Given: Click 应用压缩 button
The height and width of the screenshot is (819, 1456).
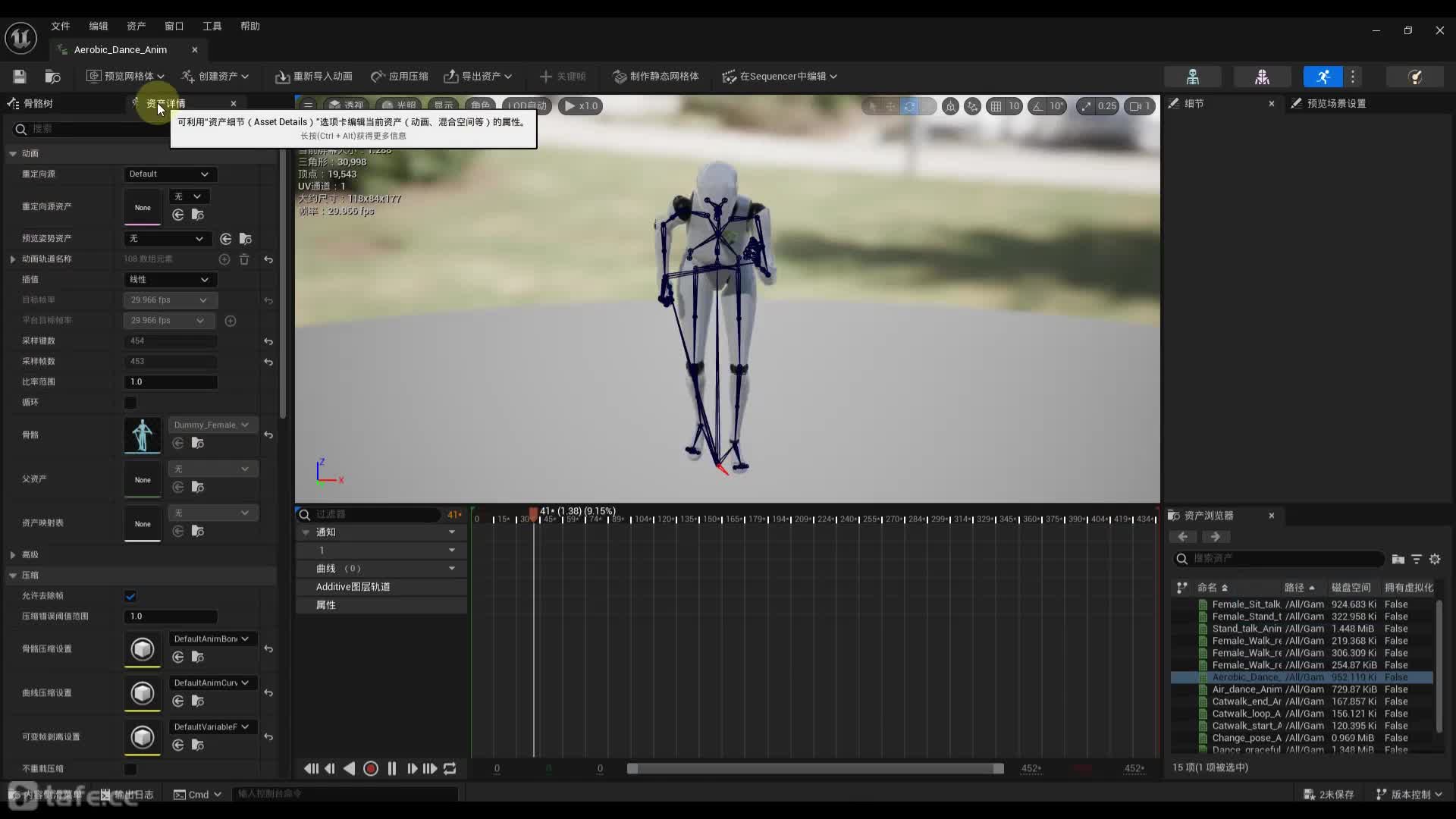Looking at the screenshot, I should [400, 76].
